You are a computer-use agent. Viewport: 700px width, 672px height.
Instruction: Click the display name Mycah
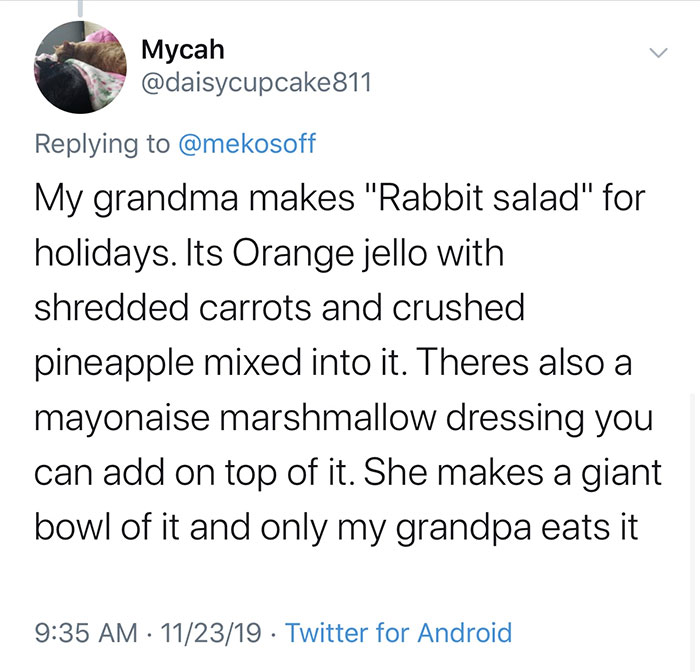[x=183, y=48]
